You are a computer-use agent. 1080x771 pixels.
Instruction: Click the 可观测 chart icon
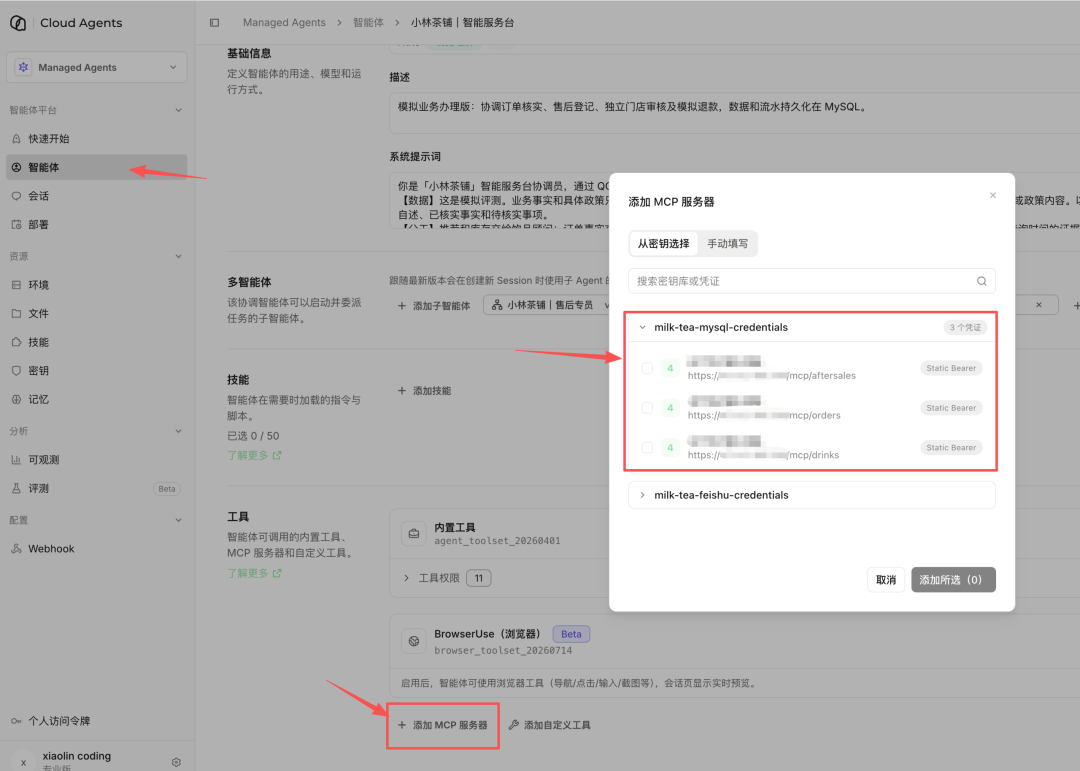point(17,460)
